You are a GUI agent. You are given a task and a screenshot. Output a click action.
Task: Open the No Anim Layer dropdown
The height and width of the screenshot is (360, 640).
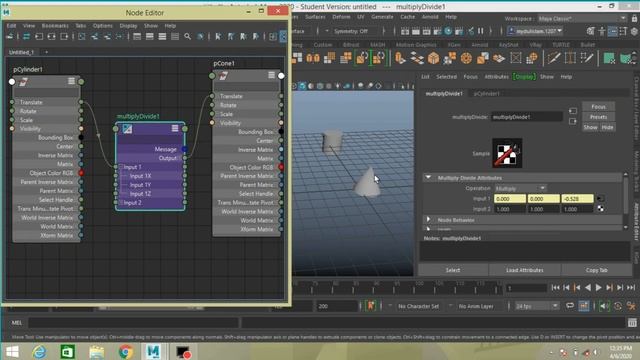476,306
